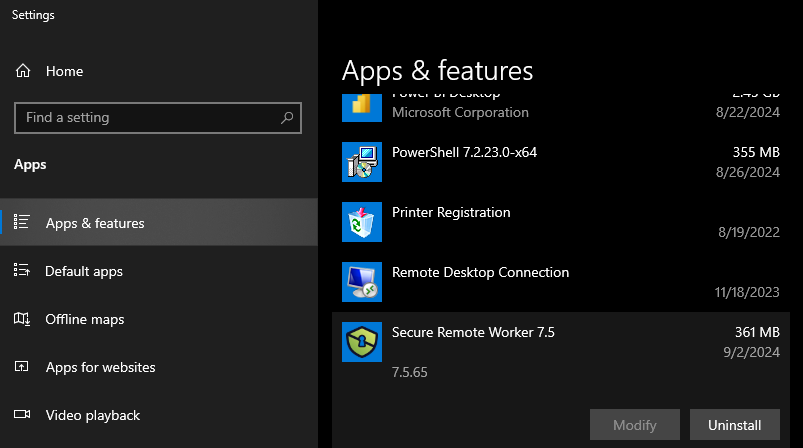
Task: Click the Video playback camera icon
Action: pyautogui.click(x=22, y=414)
